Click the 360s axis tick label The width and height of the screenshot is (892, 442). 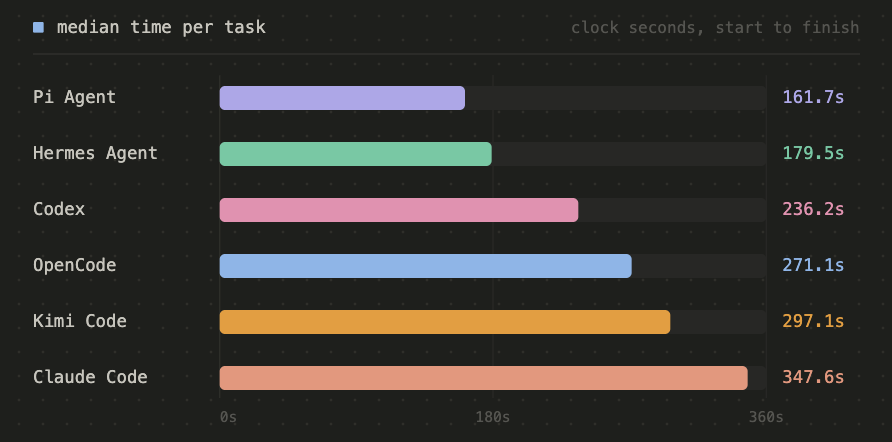(766, 417)
